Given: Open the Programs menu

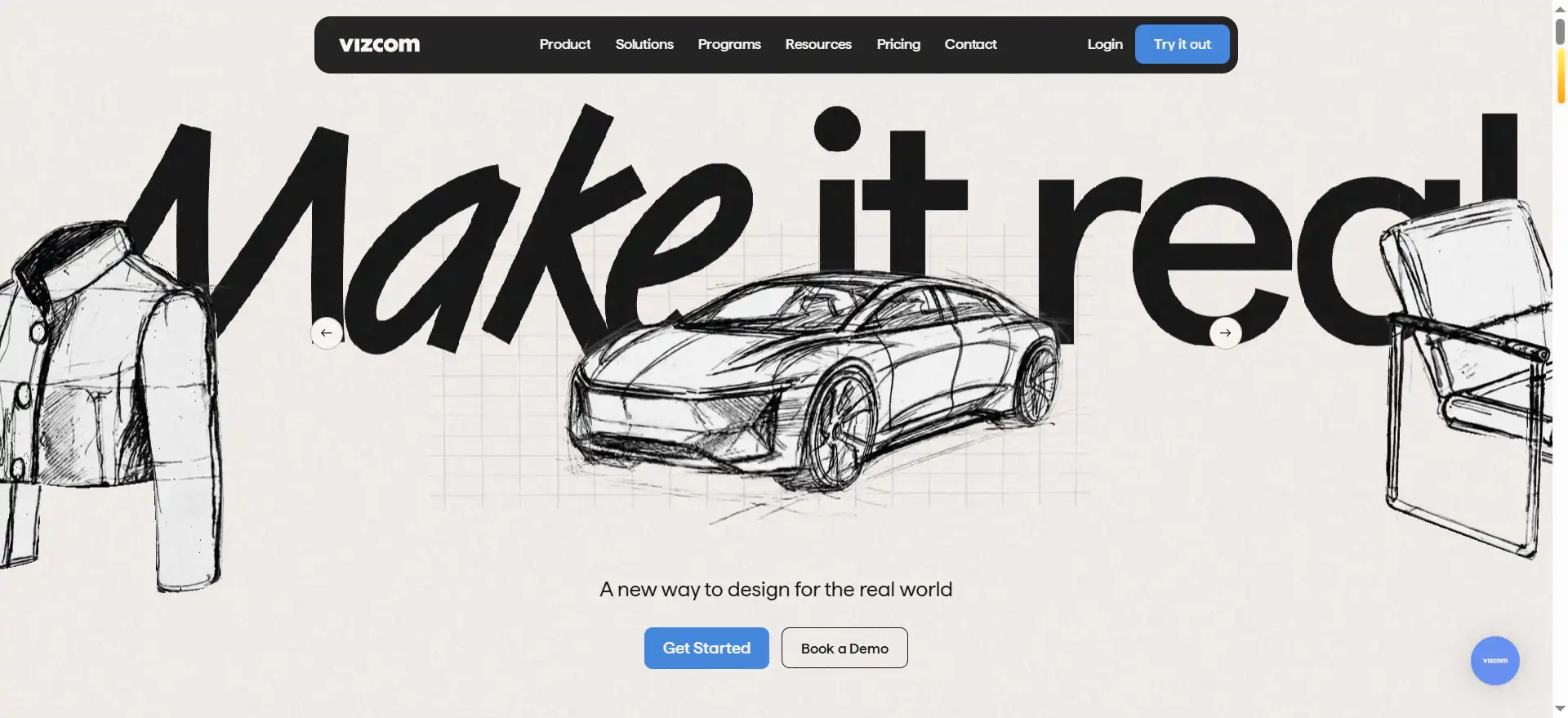Looking at the screenshot, I should tap(729, 44).
